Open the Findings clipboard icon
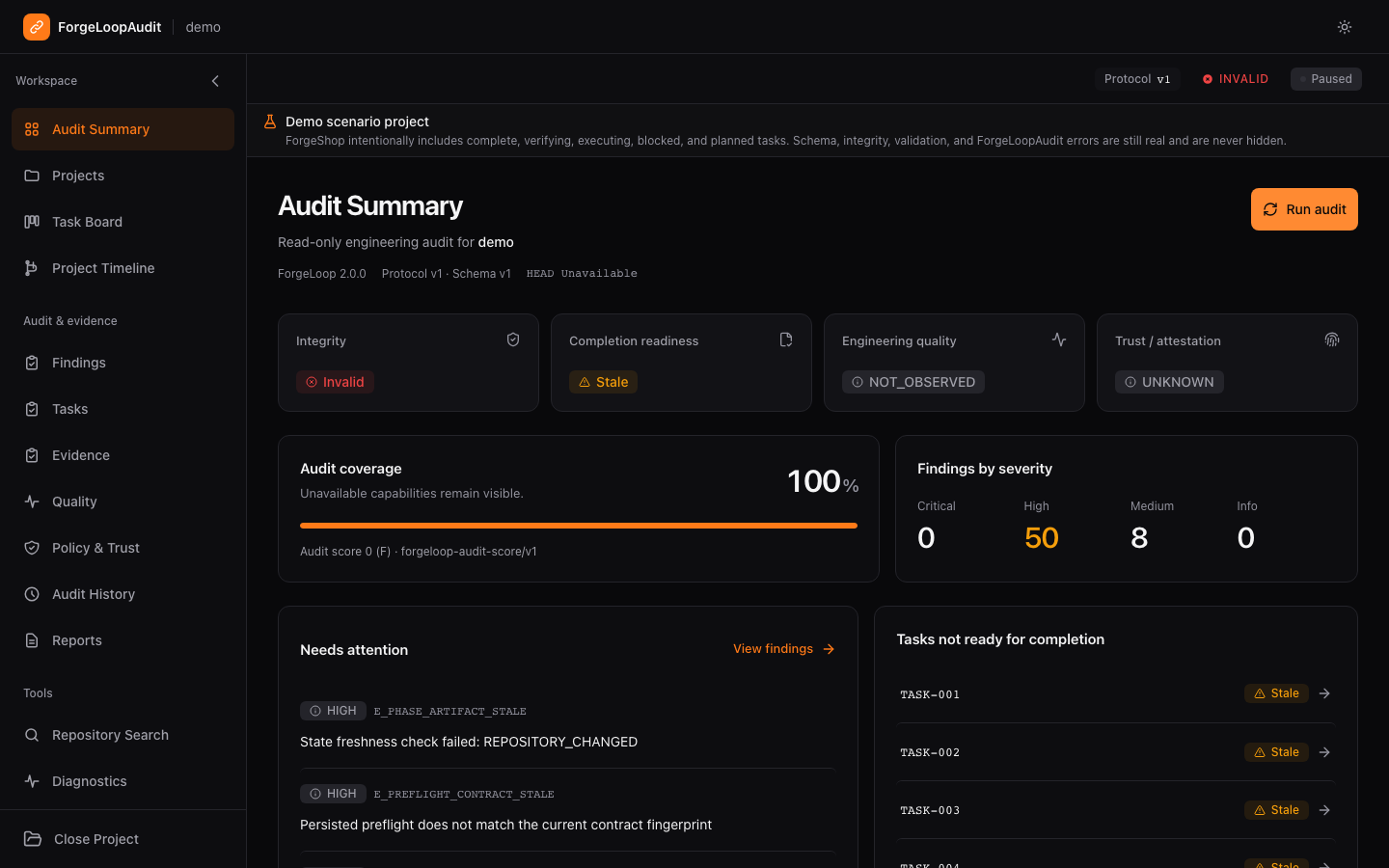1389x868 pixels. pos(32,363)
